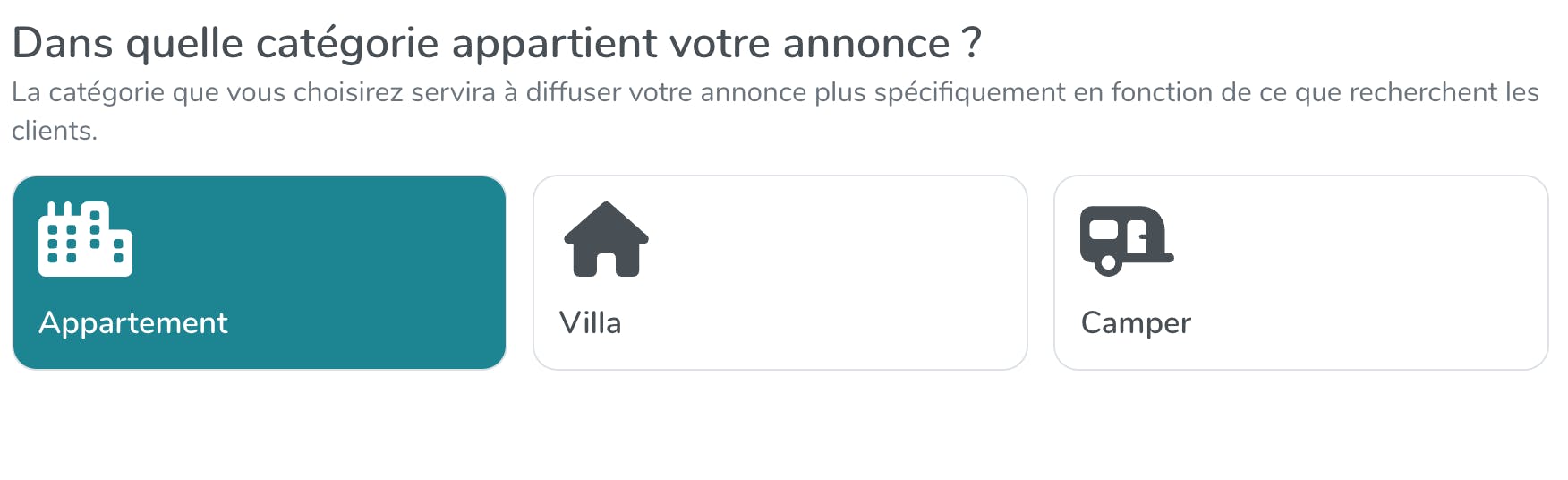Click the Appartement label text
1568x480 pixels.
coord(133,322)
